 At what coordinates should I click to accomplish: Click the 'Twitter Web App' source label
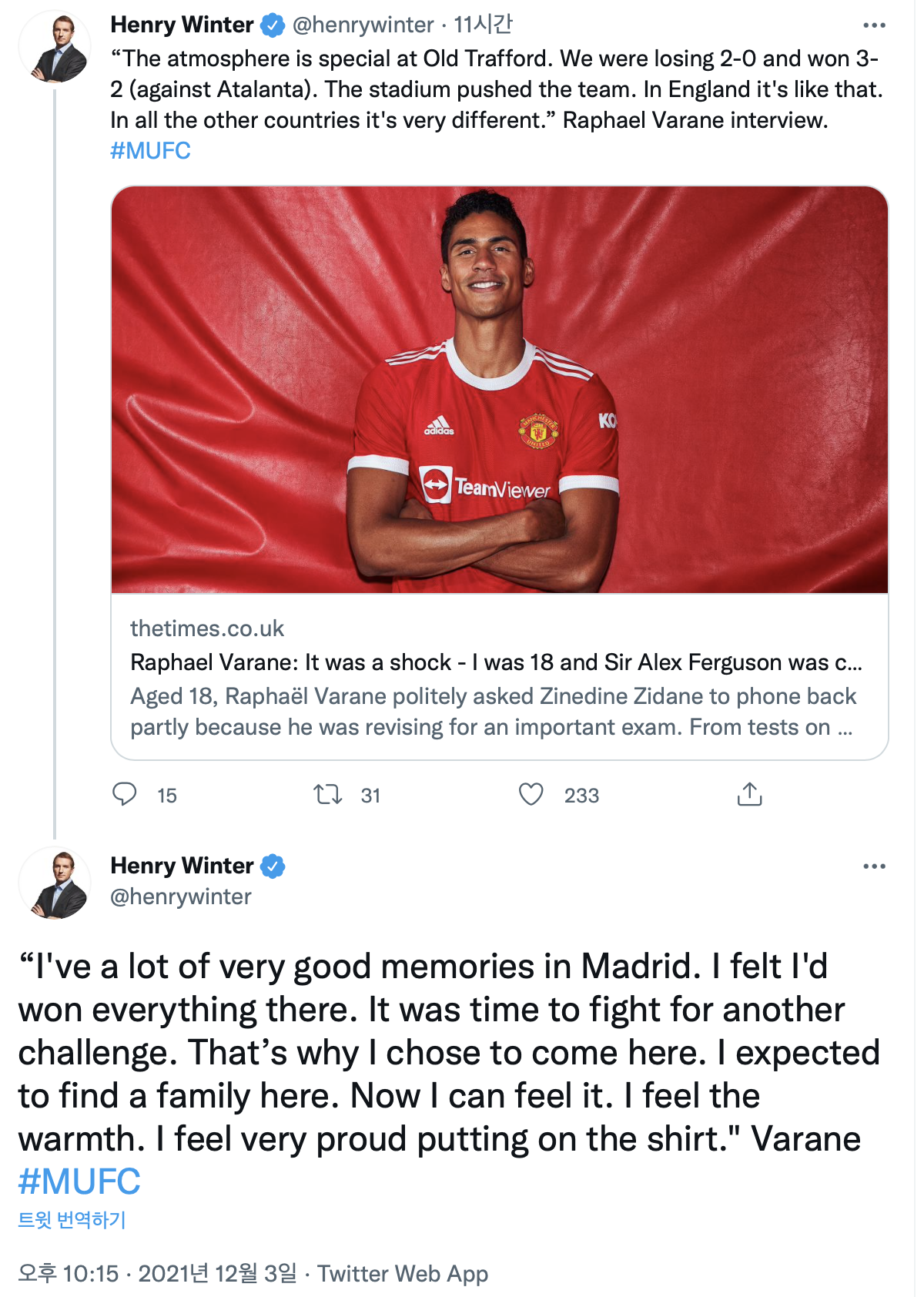(403, 1273)
